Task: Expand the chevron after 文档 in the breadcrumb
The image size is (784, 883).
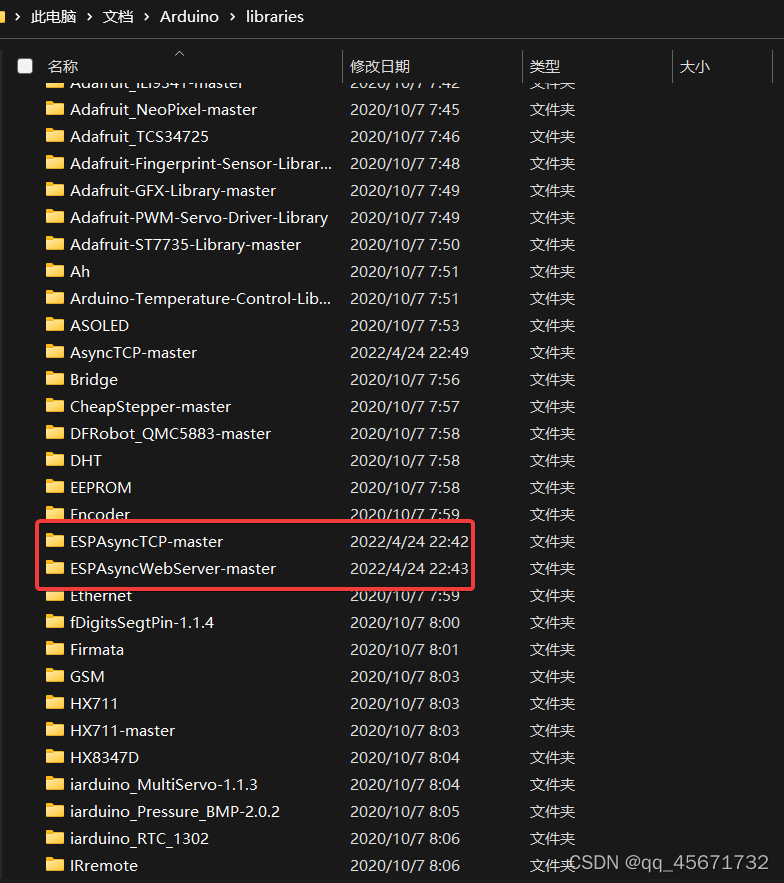Action: point(146,17)
